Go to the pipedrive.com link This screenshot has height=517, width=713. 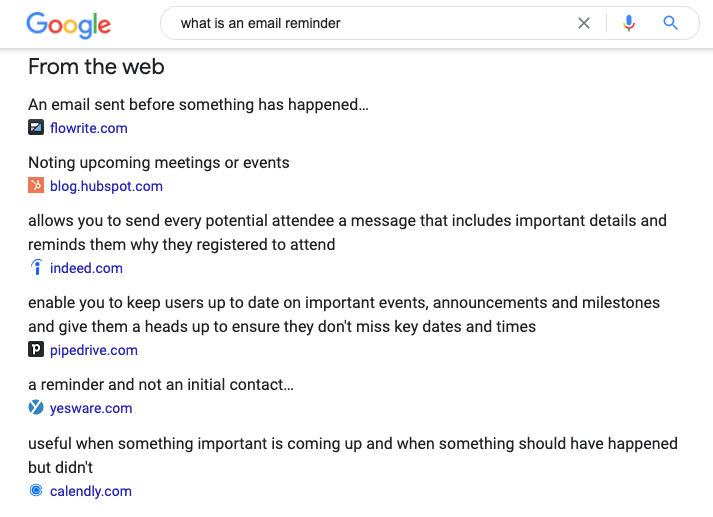(94, 350)
